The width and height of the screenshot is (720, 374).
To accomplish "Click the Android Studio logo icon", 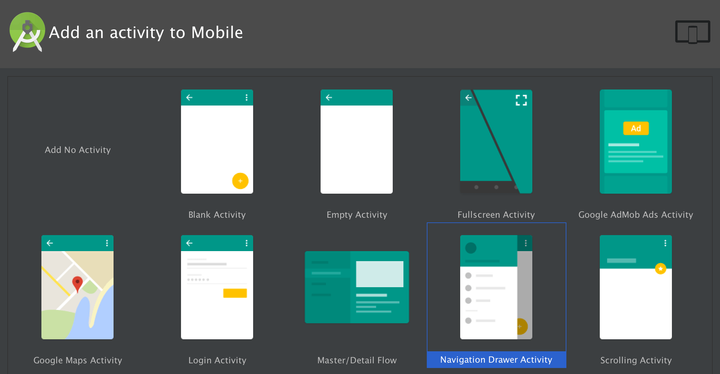I will coord(27,32).
